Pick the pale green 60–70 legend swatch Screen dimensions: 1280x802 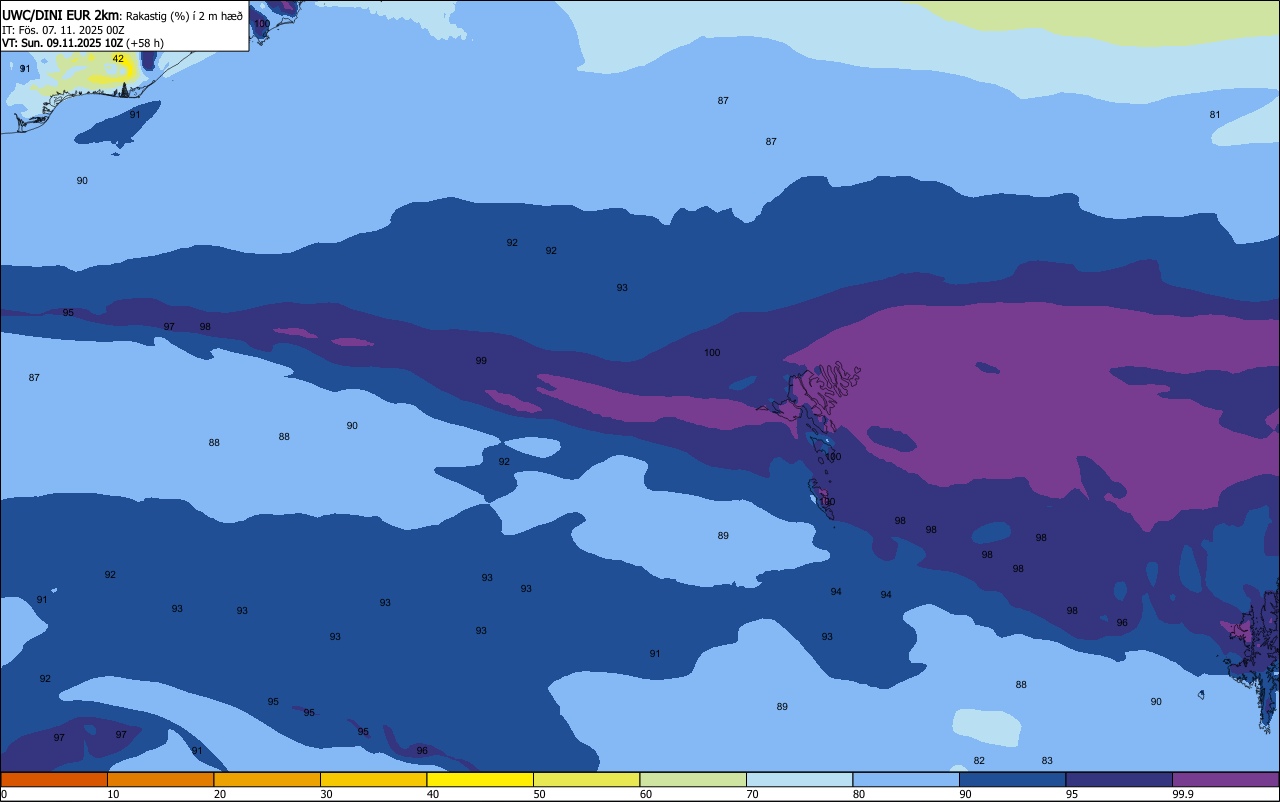click(693, 779)
